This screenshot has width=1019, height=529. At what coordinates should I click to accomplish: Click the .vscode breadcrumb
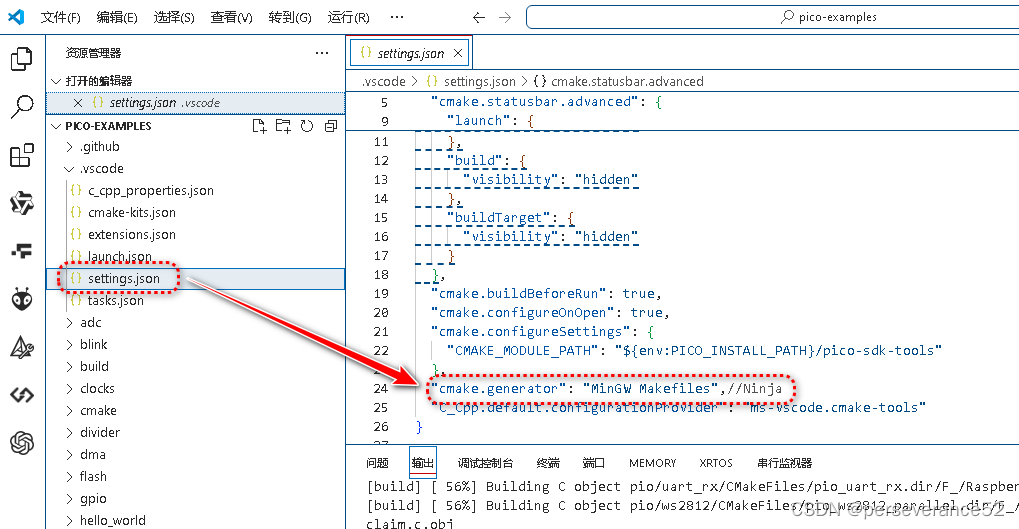(383, 81)
